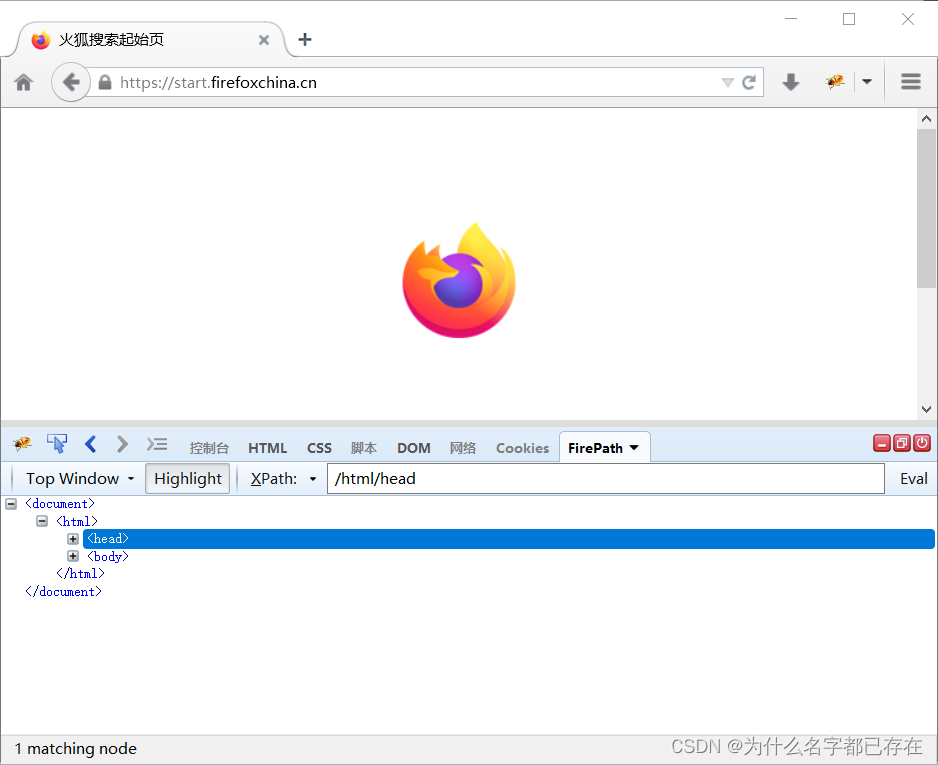Select the <document> opening tag node
The height and width of the screenshot is (765, 938).
pyautogui.click(x=60, y=504)
